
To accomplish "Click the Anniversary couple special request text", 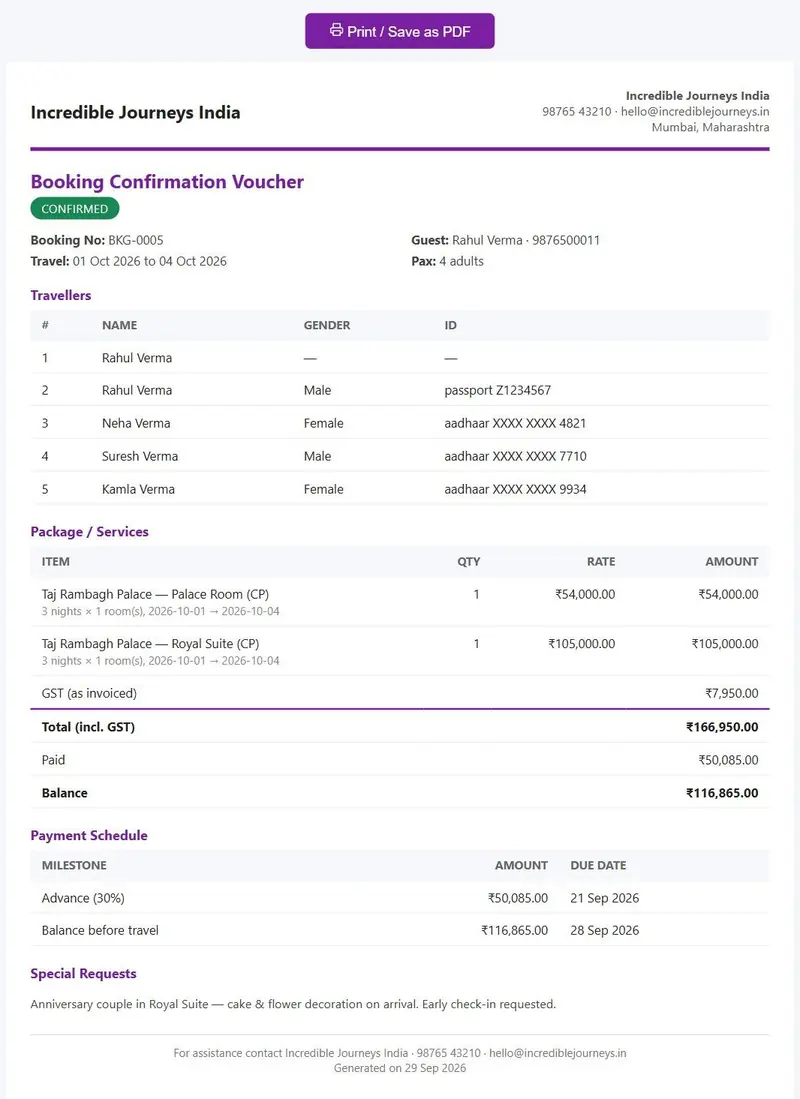I will (x=293, y=1004).
